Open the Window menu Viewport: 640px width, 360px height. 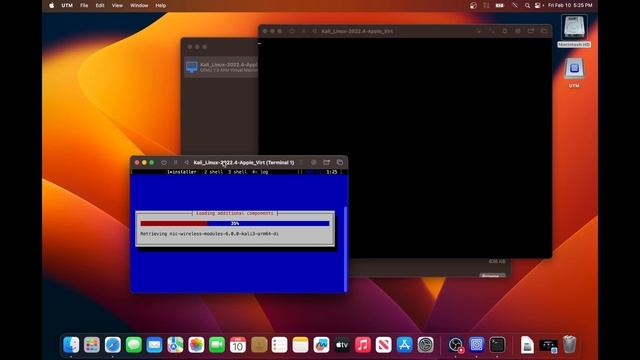click(139, 5)
